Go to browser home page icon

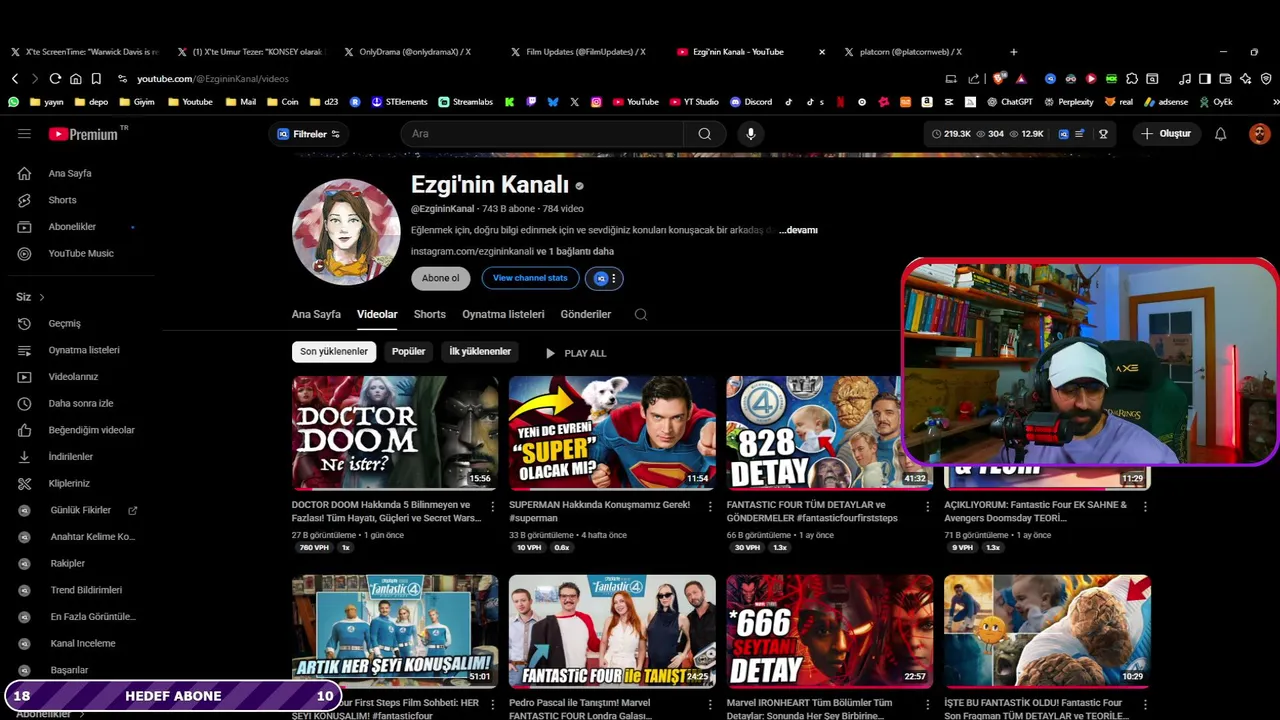pyautogui.click(x=75, y=78)
